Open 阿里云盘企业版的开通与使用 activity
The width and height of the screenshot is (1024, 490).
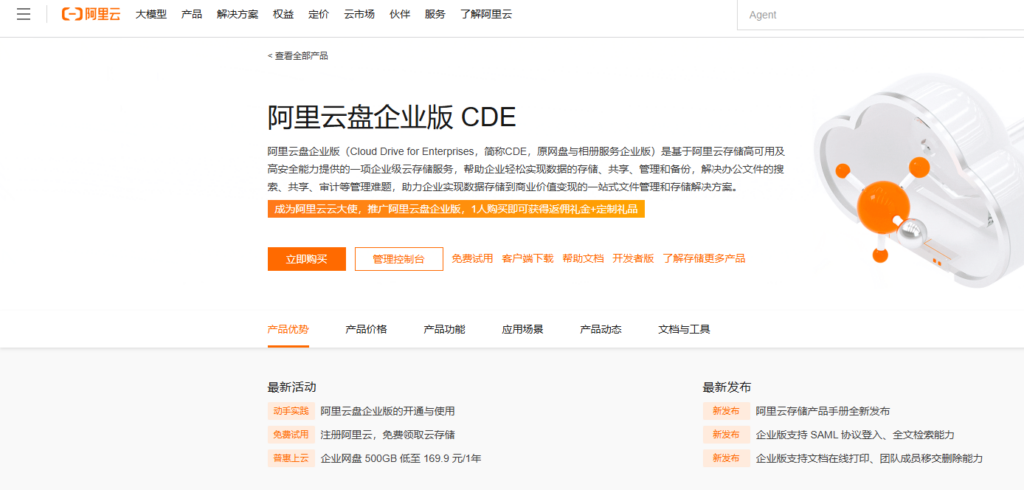(x=388, y=412)
